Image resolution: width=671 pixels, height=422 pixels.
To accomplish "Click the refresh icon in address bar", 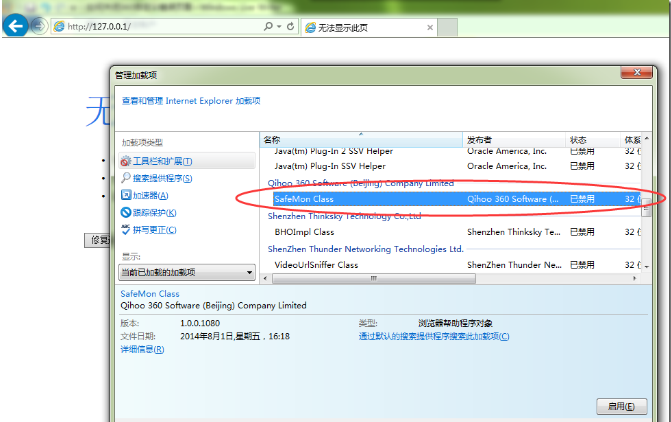I will pyautogui.click(x=291, y=27).
